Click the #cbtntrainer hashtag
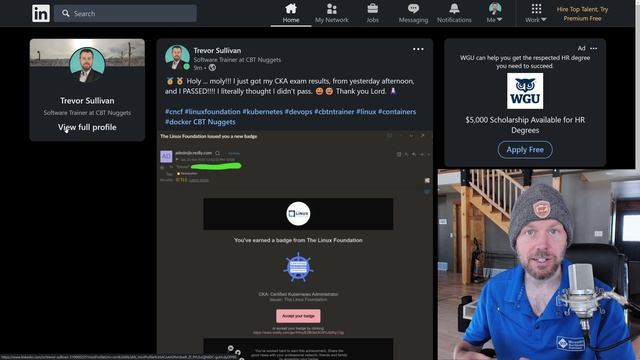640x360 pixels. (x=334, y=111)
